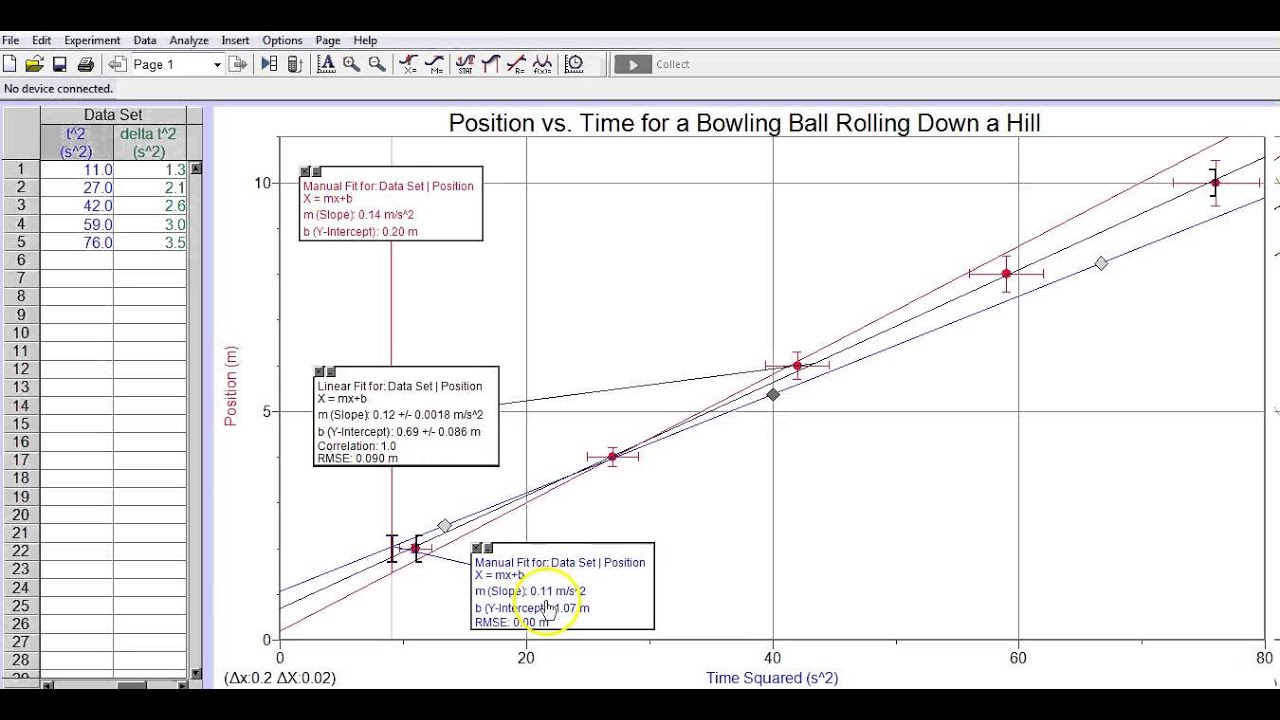Screen dimensions: 1280x720
Task: Click the x-axis maximum tick label 80
Action: [x=1264, y=657]
